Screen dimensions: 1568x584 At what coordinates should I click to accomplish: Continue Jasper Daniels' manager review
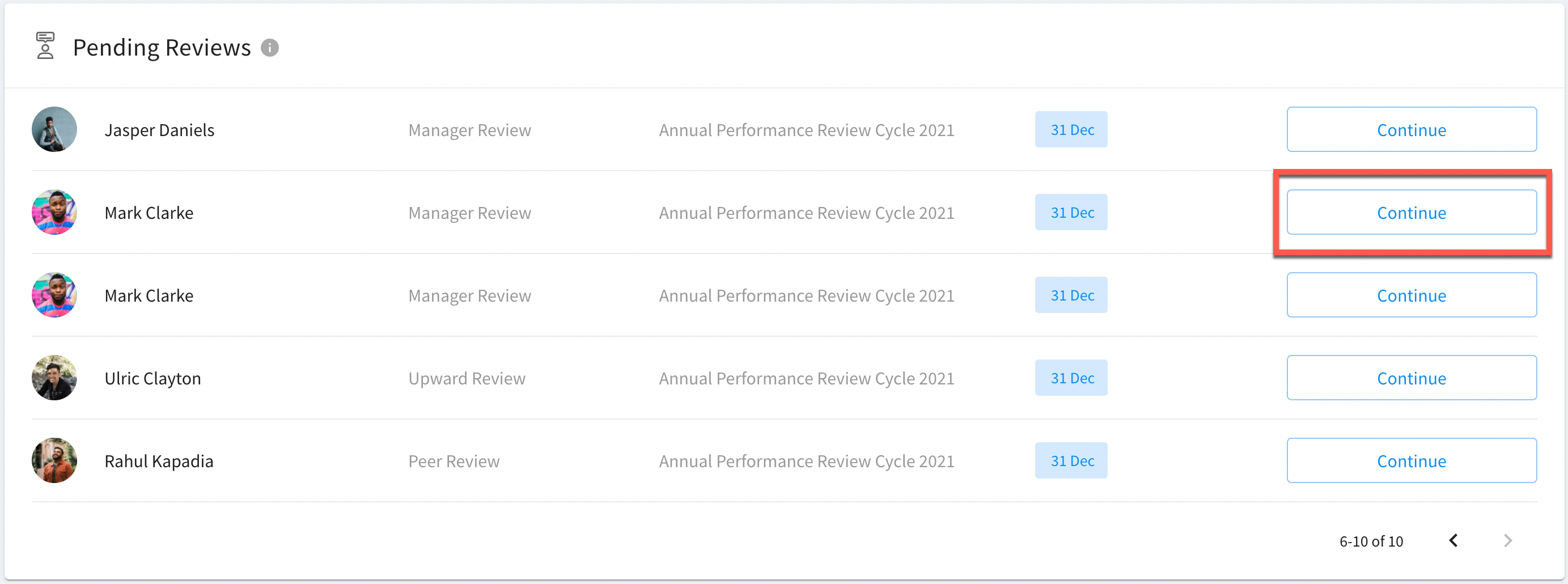[1412, 129]
